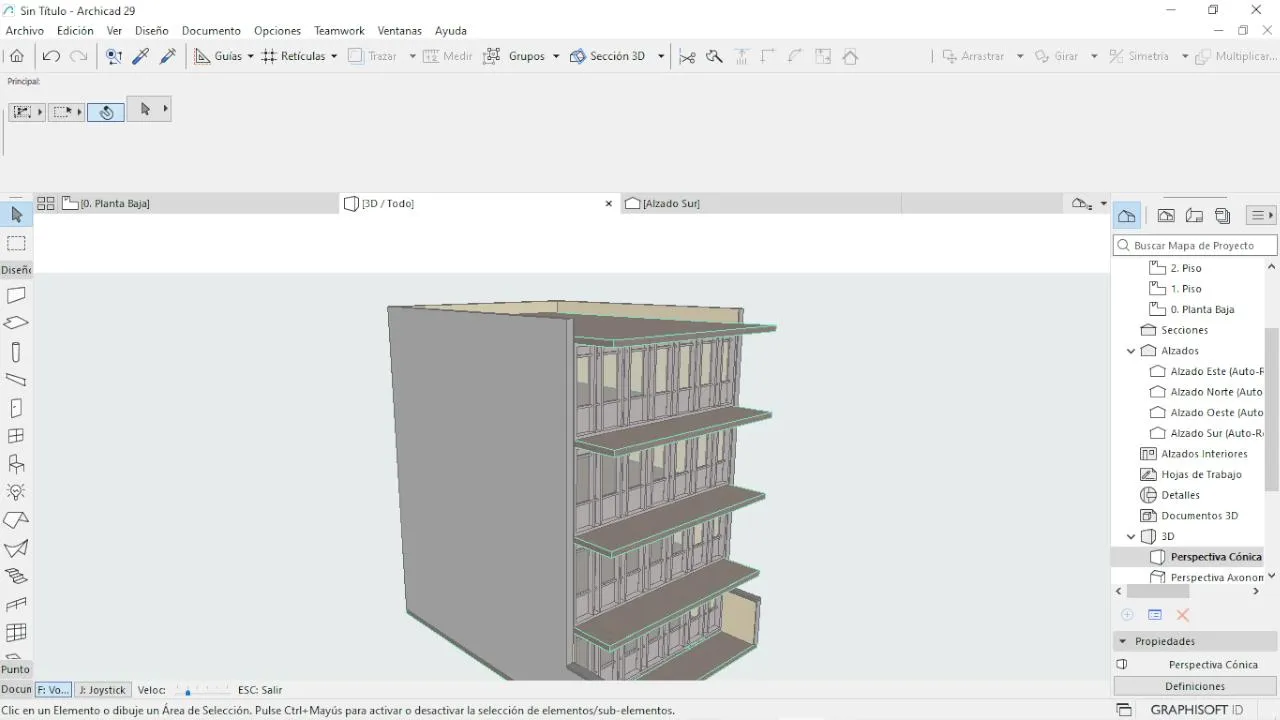
Task: Open the tab overview grid icon
Action: click(x=45, y=203)
